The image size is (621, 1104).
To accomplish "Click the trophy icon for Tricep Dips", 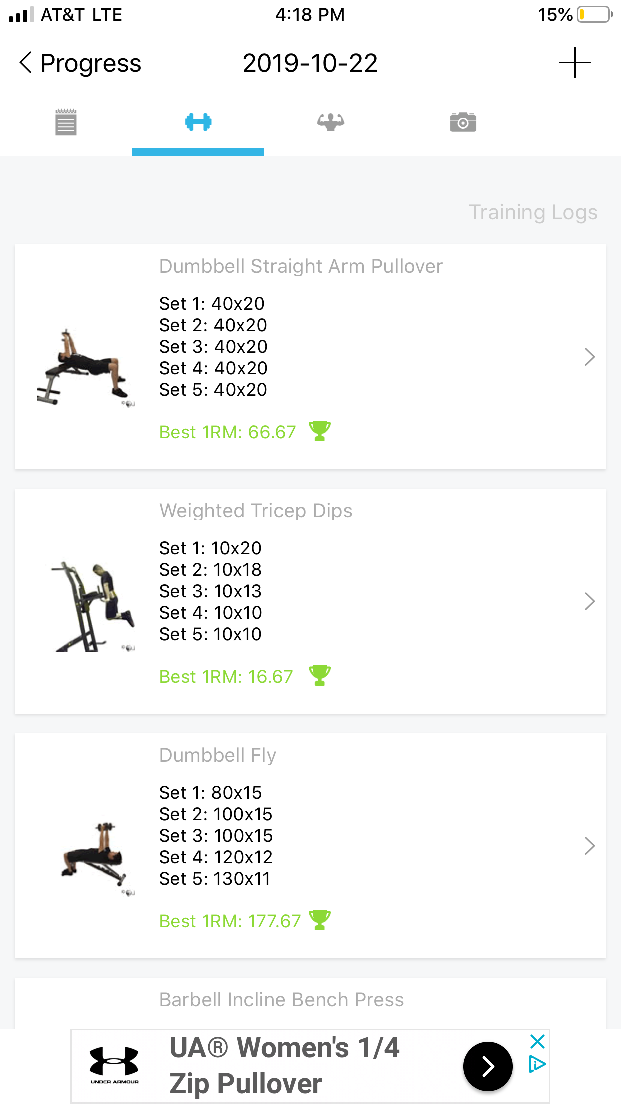I will coord(320,676).
